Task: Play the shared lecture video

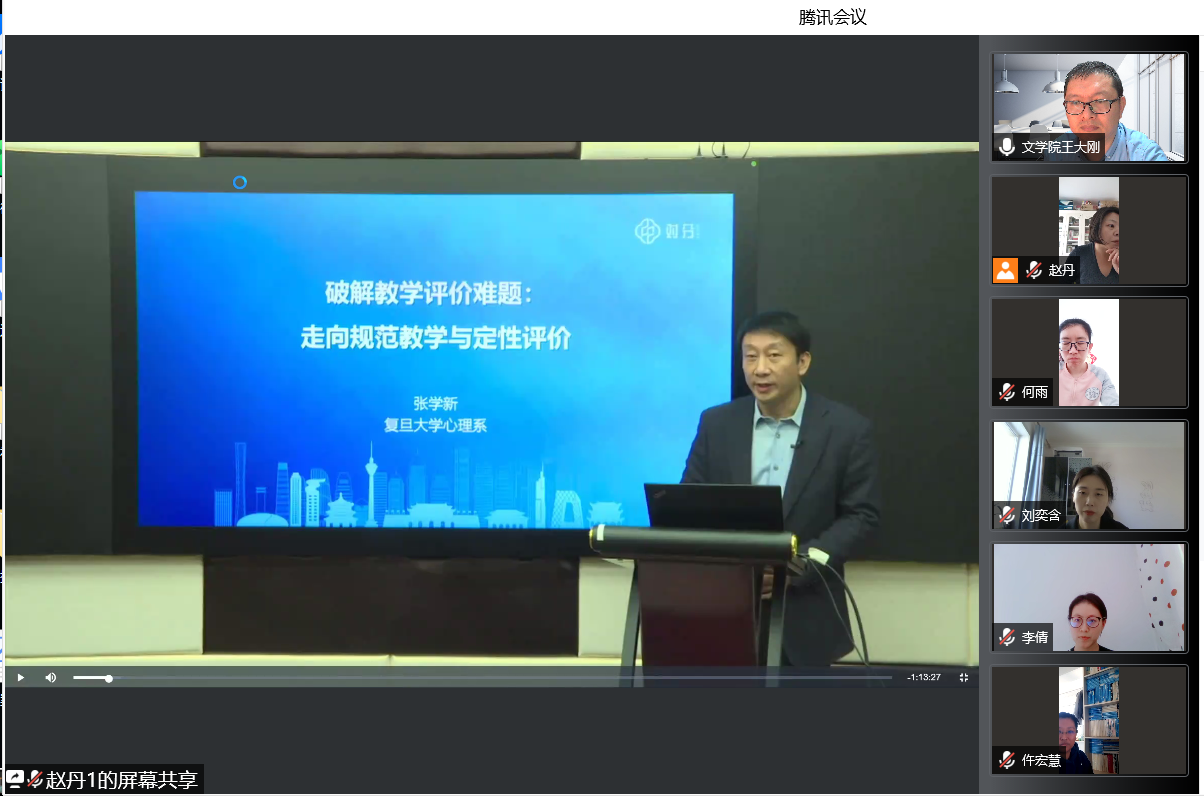Action: pyautogui.click(x=19, y=677)
